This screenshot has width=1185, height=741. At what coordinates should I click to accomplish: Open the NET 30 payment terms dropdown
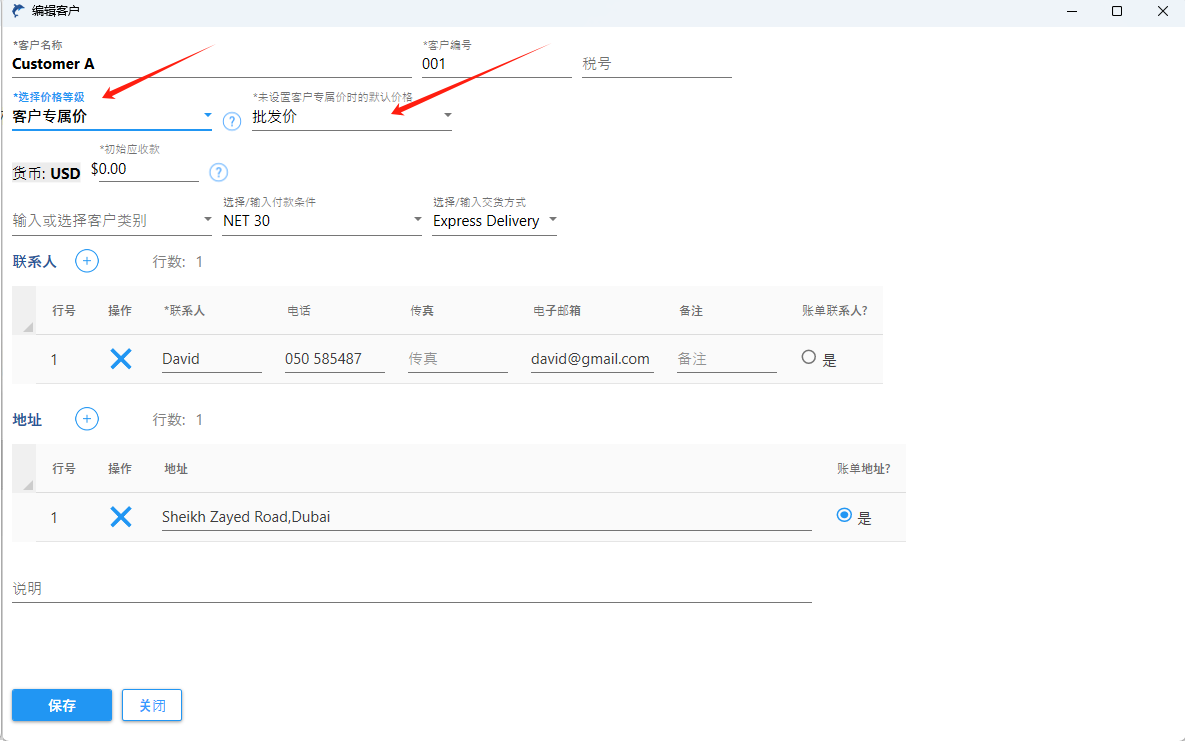417,220
